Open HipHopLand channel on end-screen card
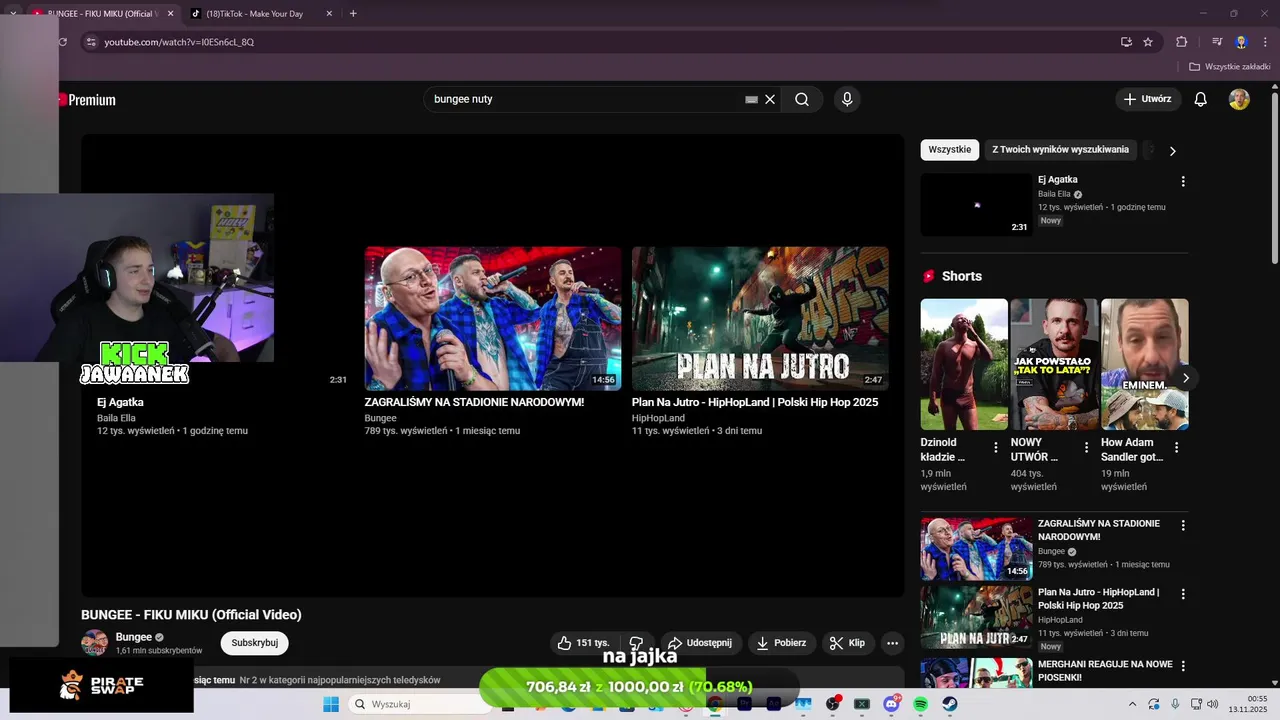Image resolution: width=1280 pixels, height=720 pixels. (658, 418)
